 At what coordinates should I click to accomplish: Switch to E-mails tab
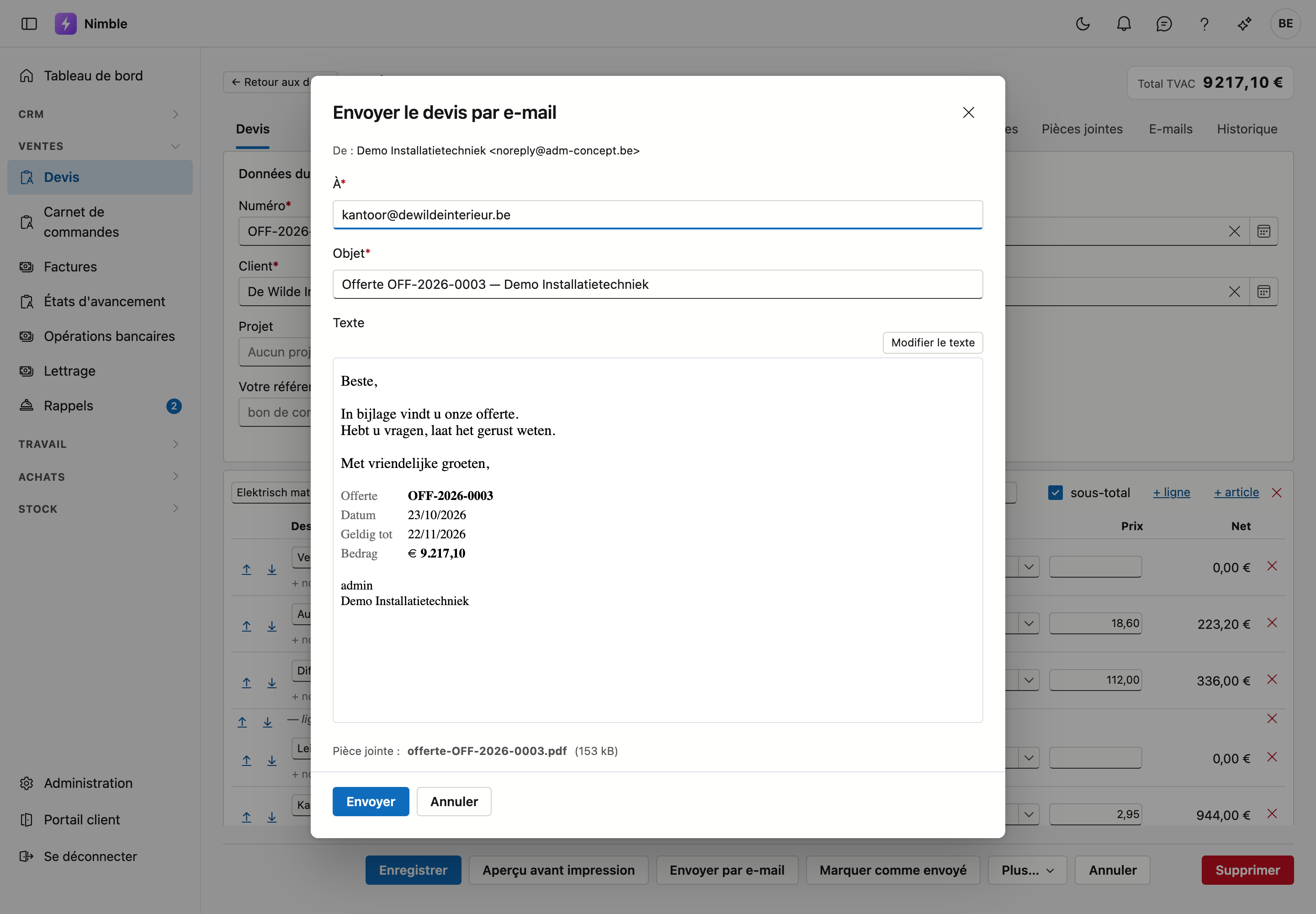pyautogui.click(x=1171, y=129)
